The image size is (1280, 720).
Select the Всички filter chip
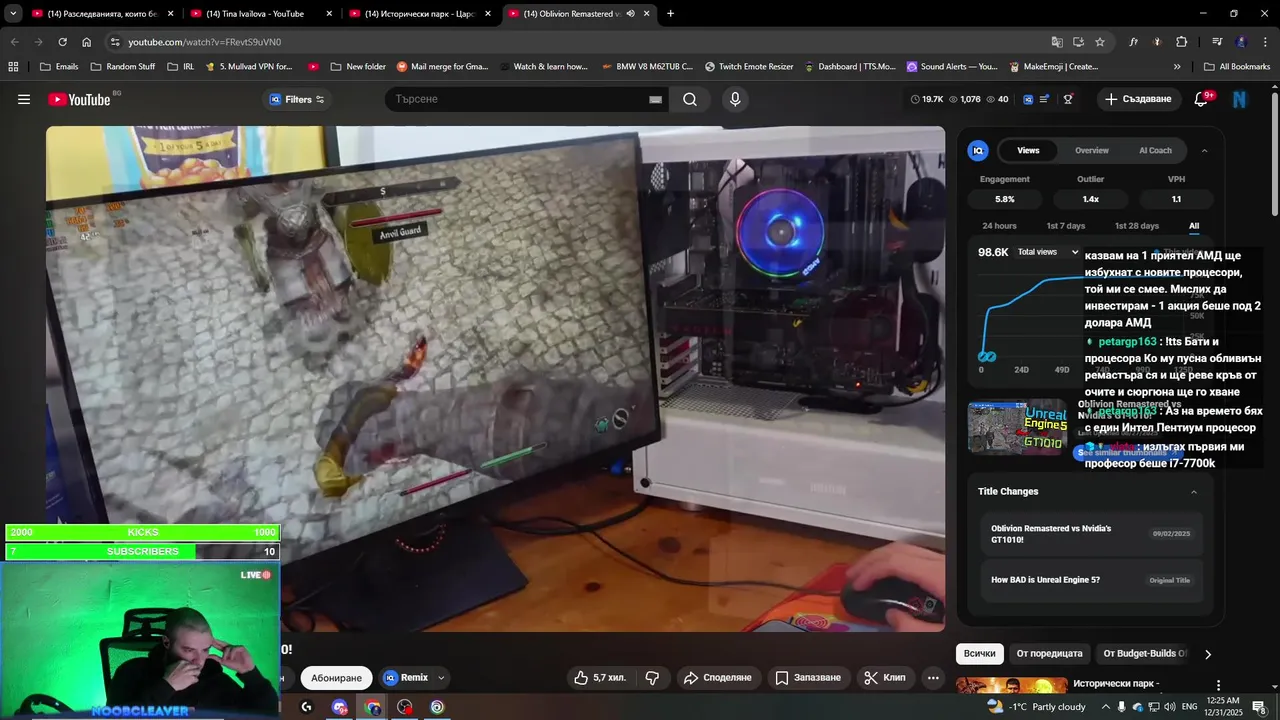980,654
